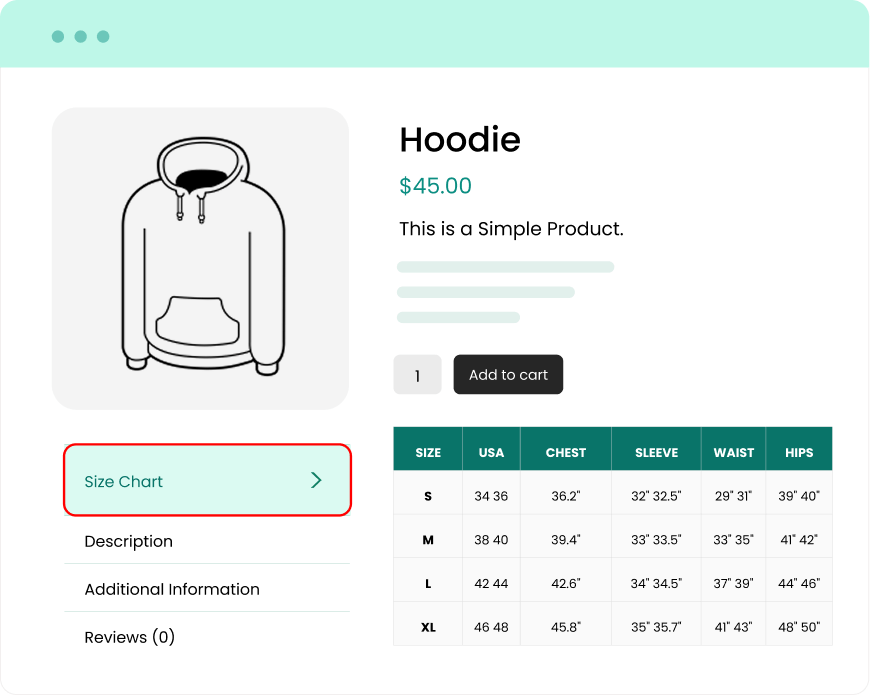Expand the Size Chart chevron arrow
Viewport: 870px width, 695px height.
[x=316, y=481]
